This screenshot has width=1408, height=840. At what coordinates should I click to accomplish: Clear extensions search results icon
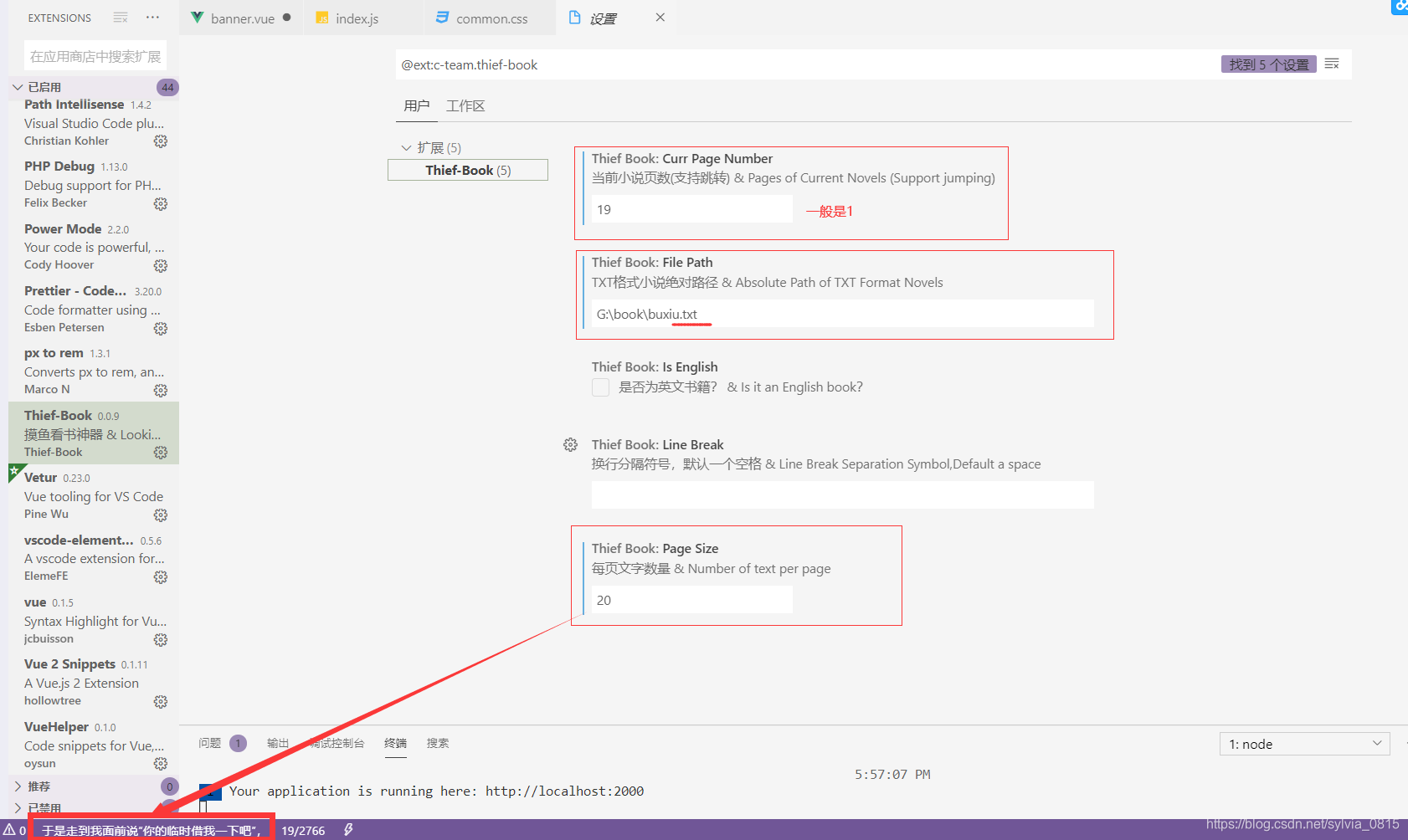click(x=121, y=18)
